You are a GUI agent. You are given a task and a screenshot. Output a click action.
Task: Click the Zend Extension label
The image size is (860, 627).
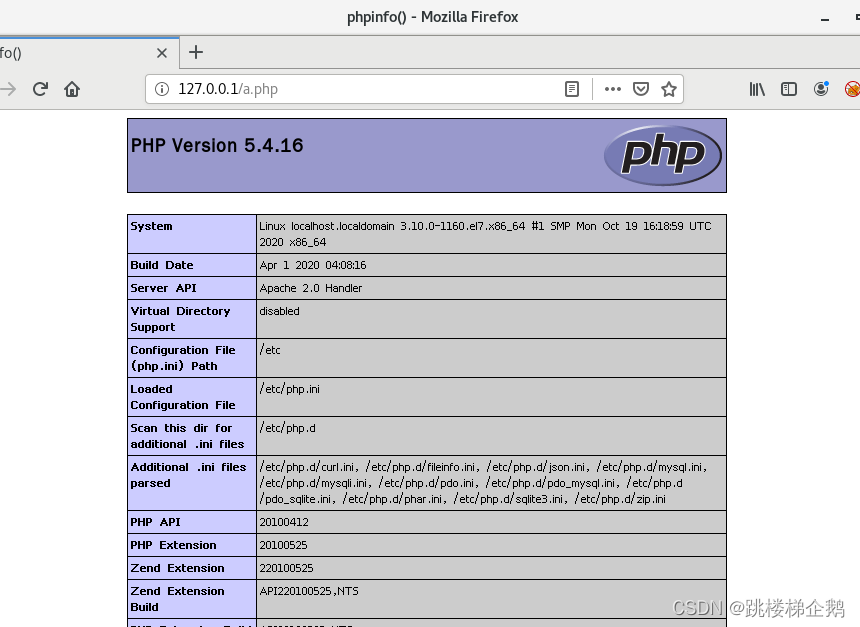(x=177, y=568)
